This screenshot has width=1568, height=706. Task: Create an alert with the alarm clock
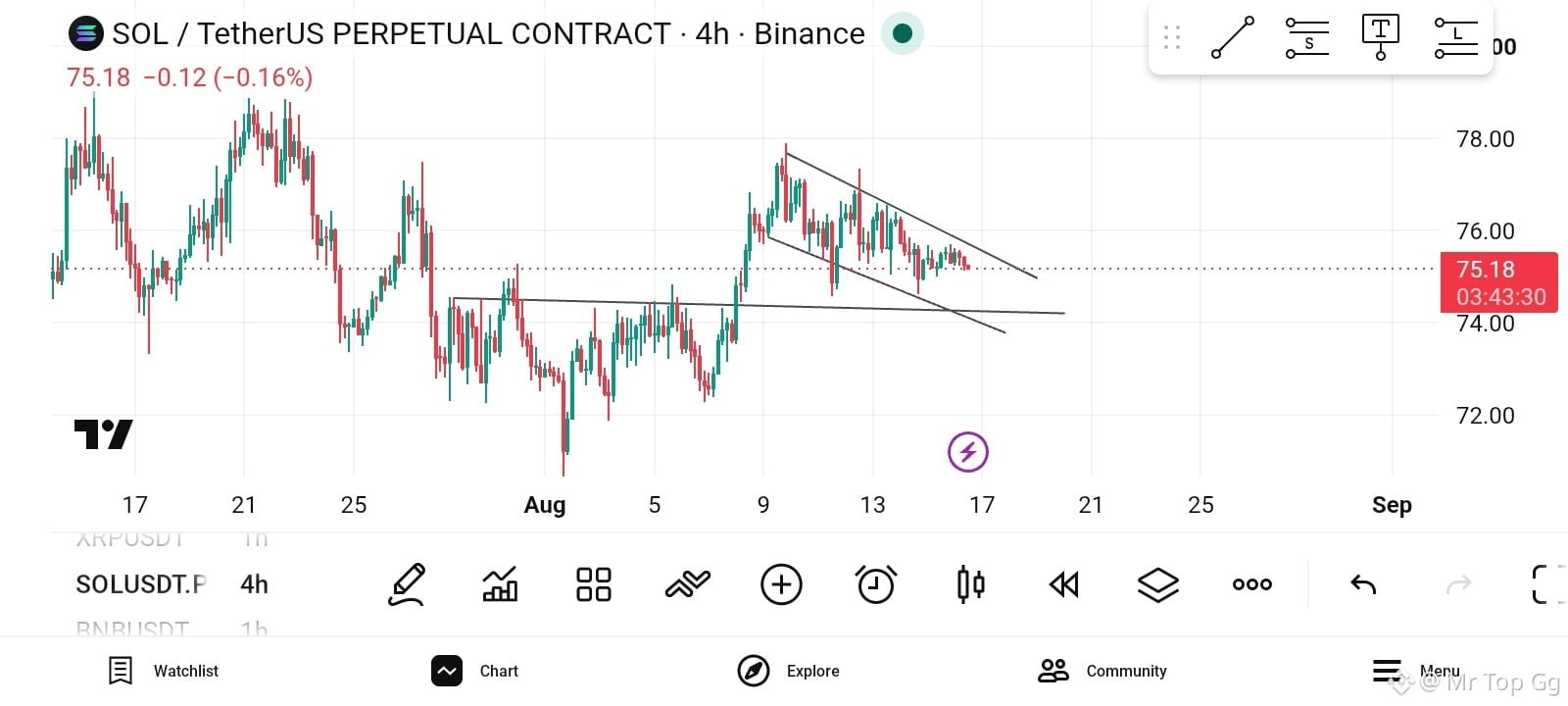[x=875, y=584]
